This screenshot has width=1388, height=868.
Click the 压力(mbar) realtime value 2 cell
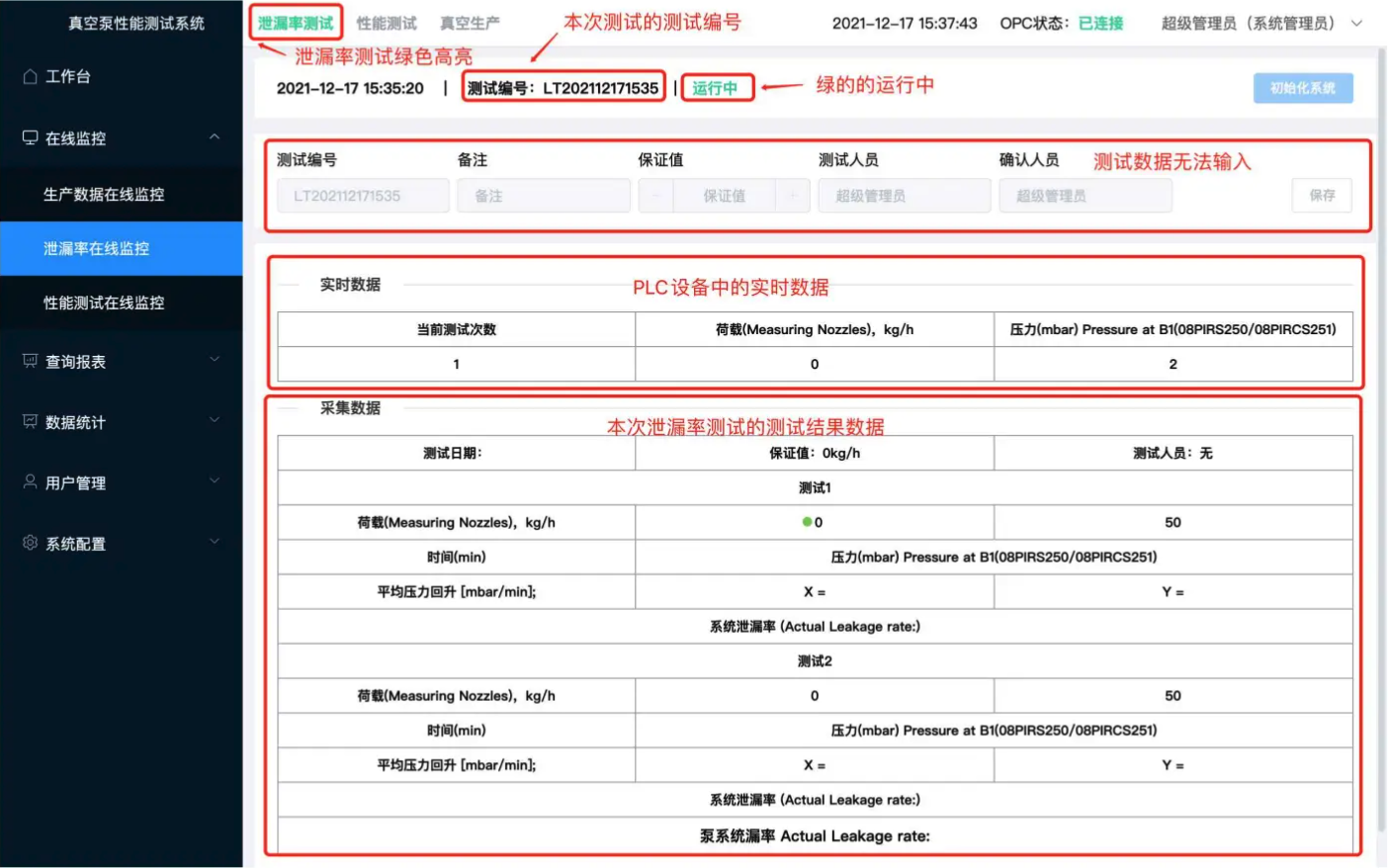pyautogui.click(x=1173, y=364)
